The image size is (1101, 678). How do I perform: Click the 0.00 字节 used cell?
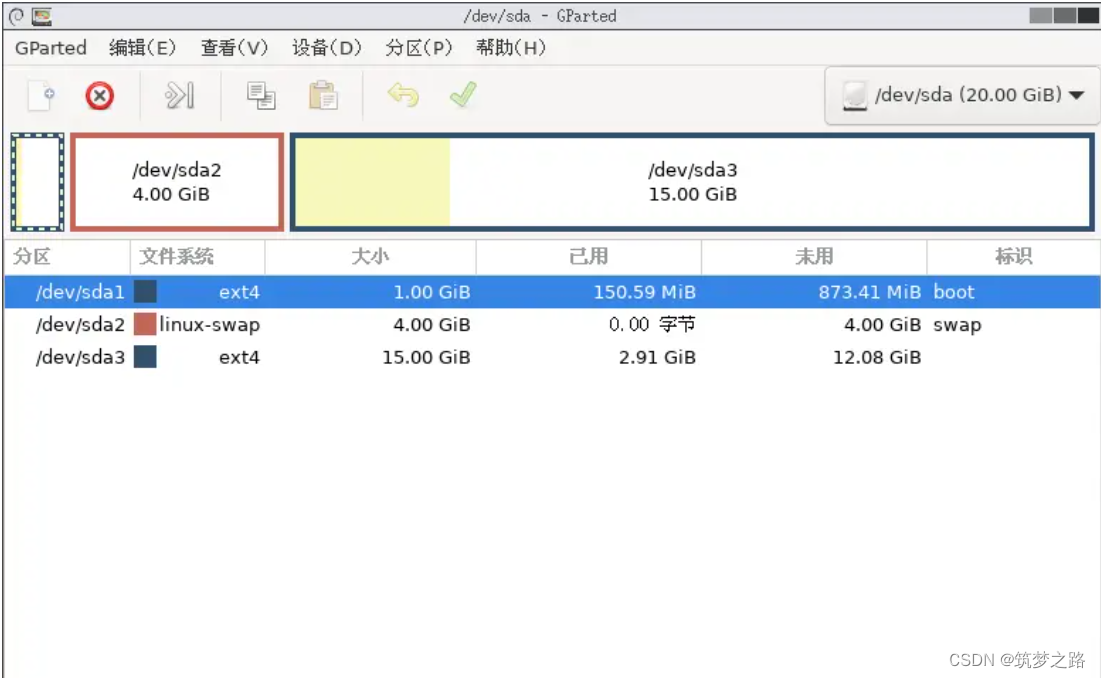click(652, 324)
